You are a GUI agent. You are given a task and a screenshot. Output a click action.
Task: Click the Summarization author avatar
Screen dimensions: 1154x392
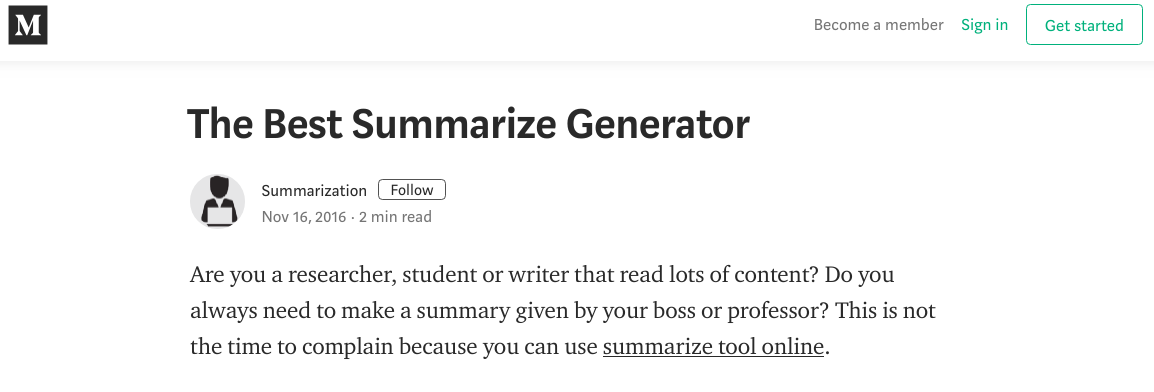click(x=217, y=202)
